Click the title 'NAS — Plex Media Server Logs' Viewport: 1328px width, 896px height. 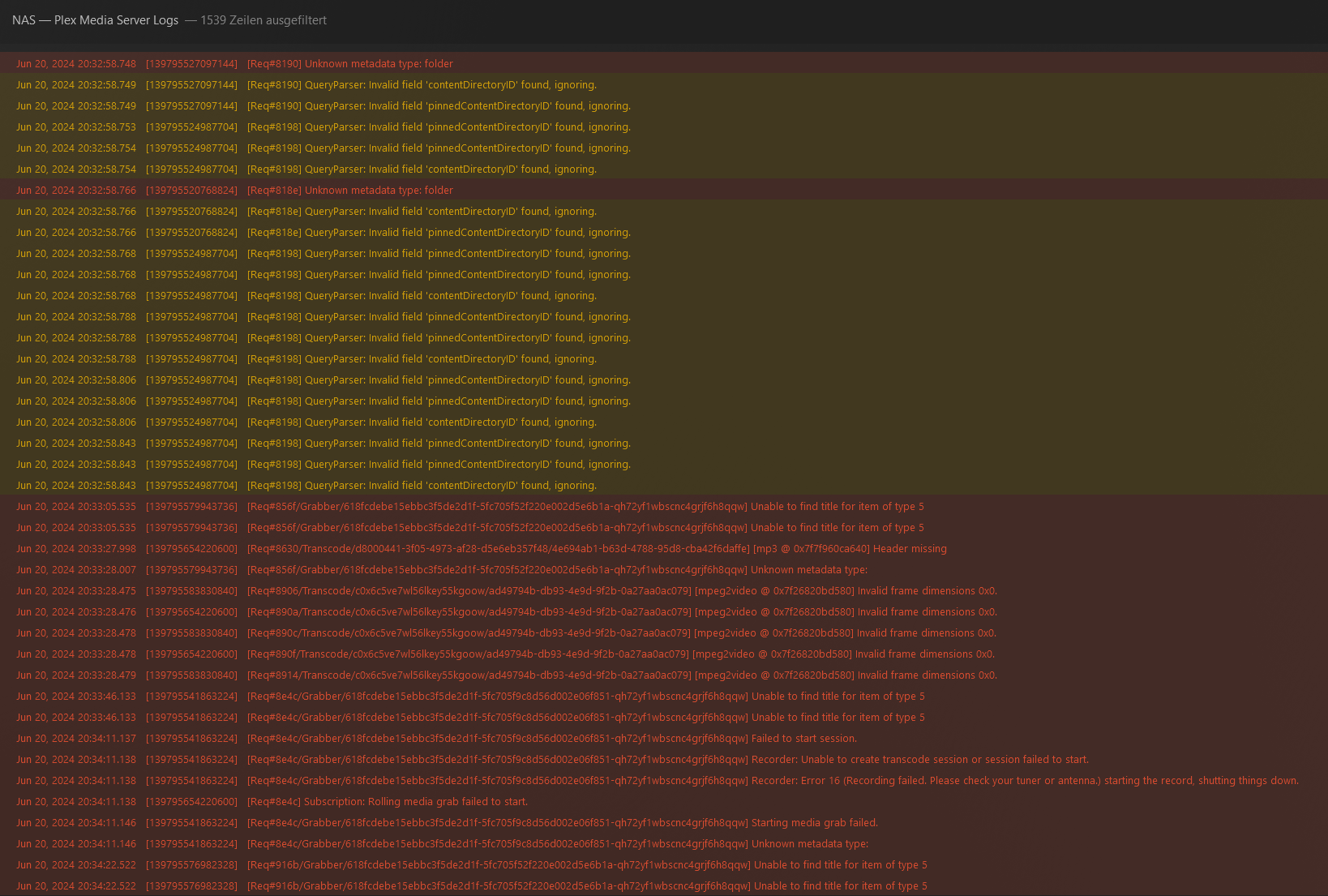[95, 20]
